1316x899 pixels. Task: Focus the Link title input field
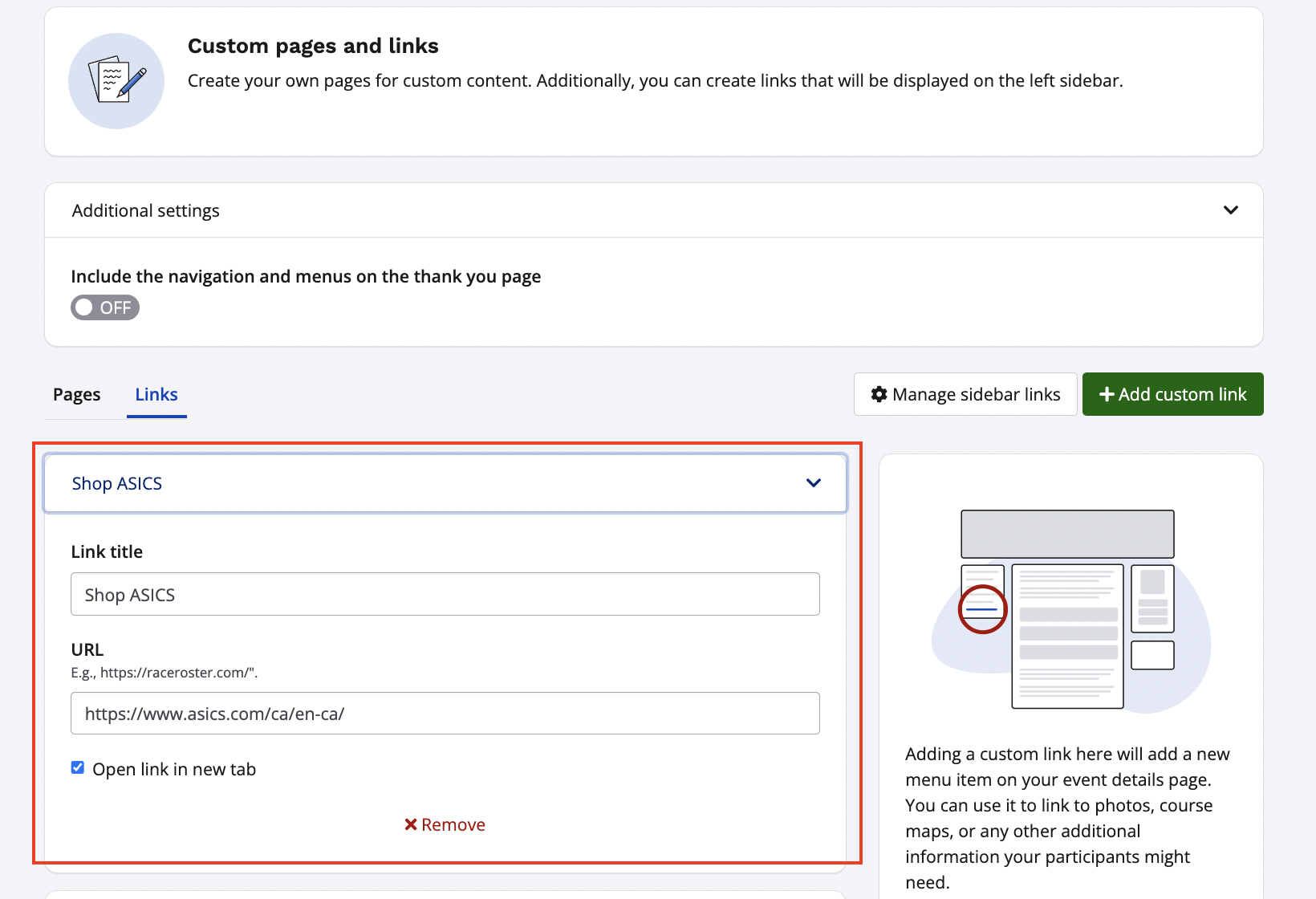[445, 594]
